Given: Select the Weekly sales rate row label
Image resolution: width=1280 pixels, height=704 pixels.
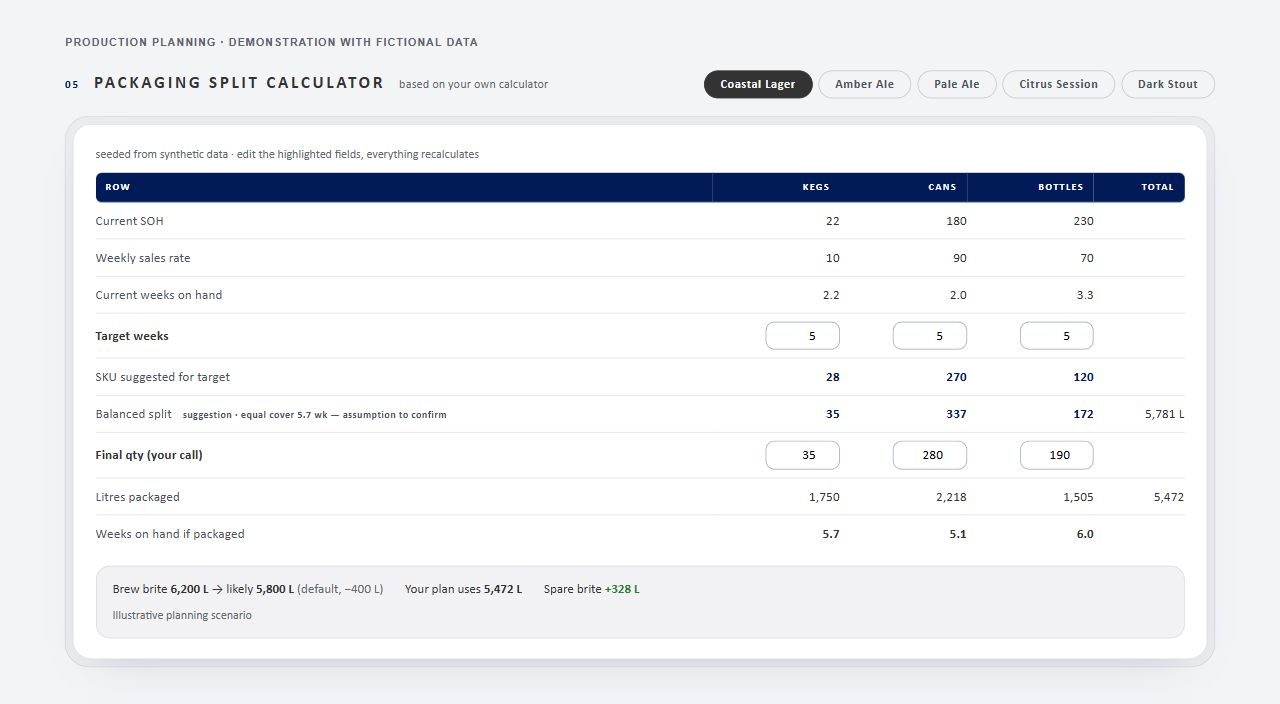Looking at the screenshot, I should pos(143,258).
